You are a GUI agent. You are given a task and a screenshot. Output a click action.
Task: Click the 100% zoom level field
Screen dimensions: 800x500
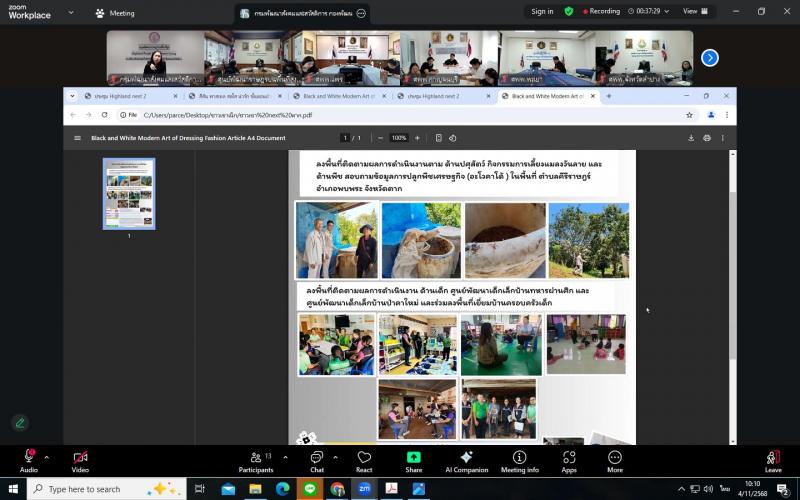[398, 138]
